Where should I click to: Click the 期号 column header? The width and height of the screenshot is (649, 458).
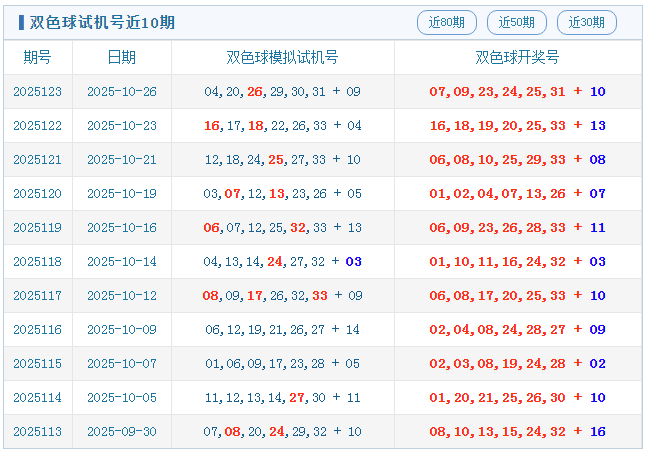(37, 57)
